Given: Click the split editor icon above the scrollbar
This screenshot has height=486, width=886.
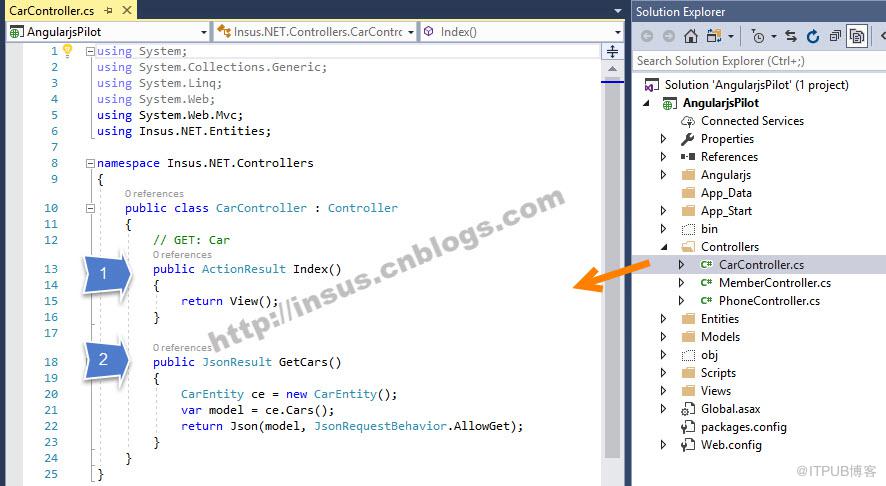Looking at the screenshot, I should [x=612, y=51].
